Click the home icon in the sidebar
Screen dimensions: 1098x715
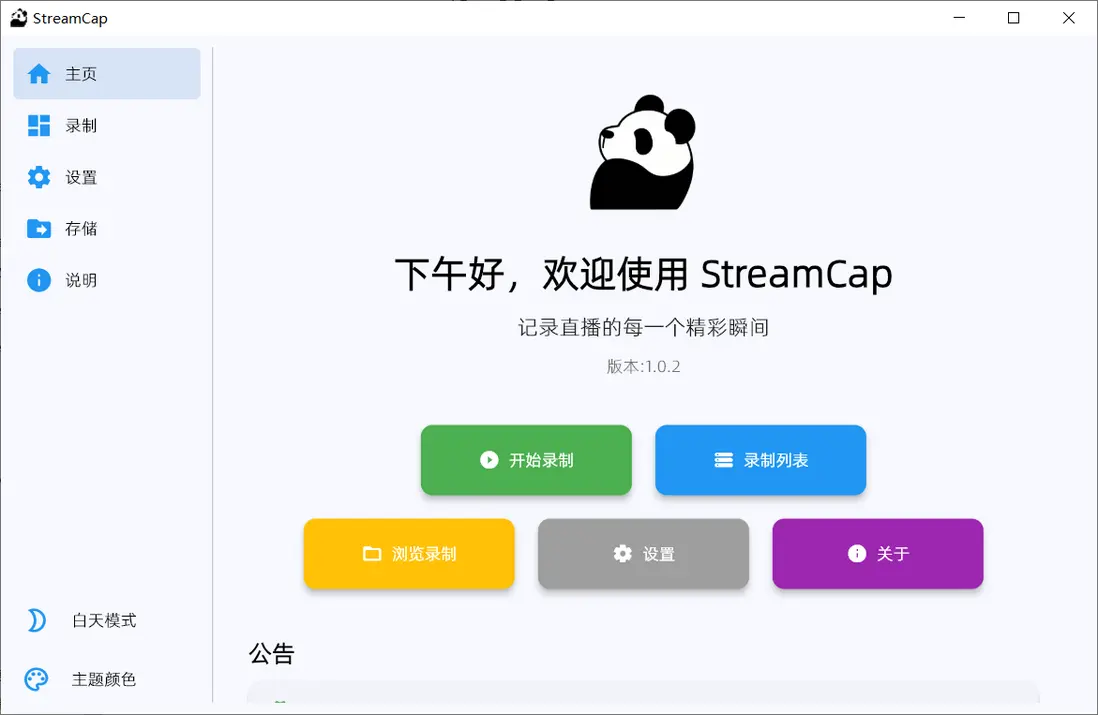click(39, 74)
